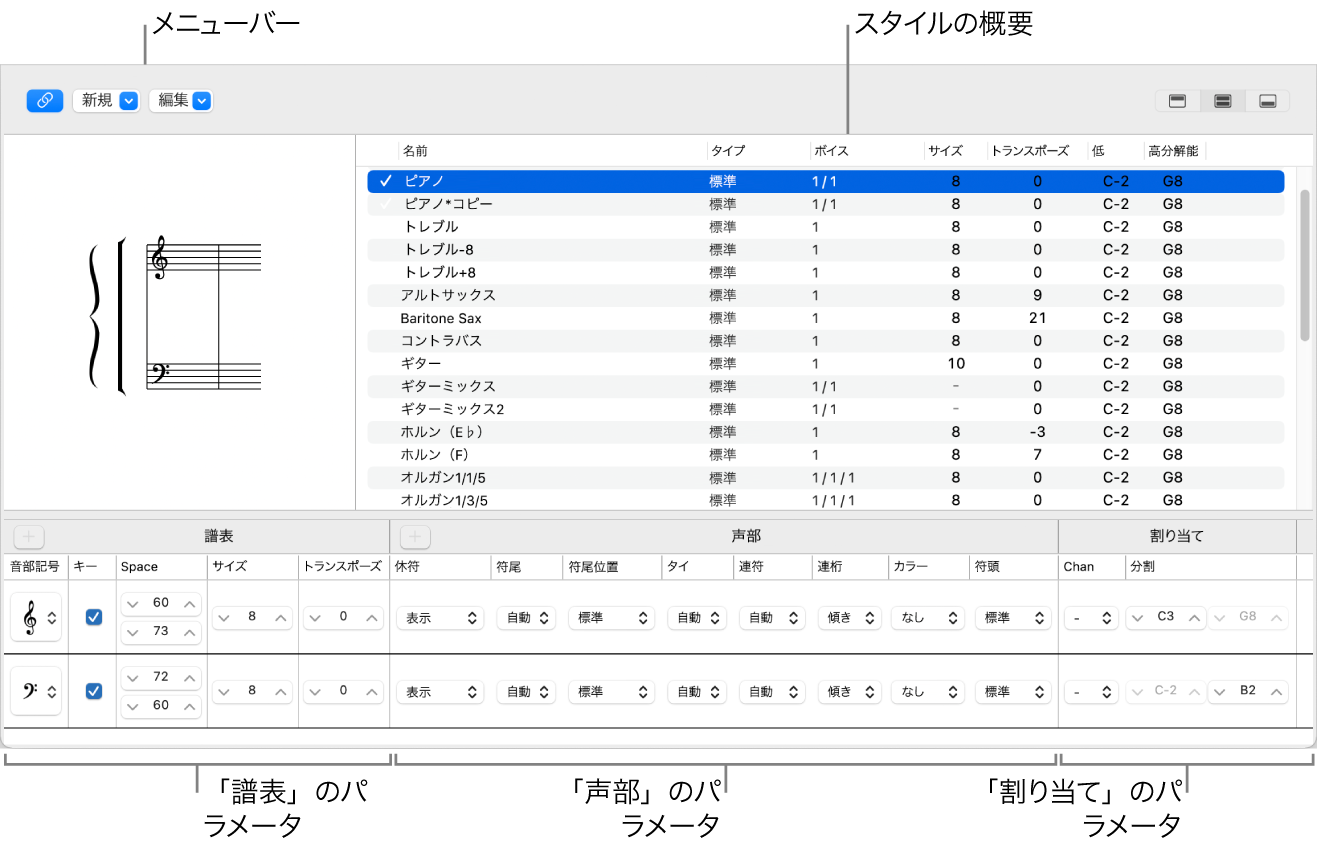Click the add staff plus icon under 譜表
The width and height of the screenshot is (1317, 843).
coord(28,536)
